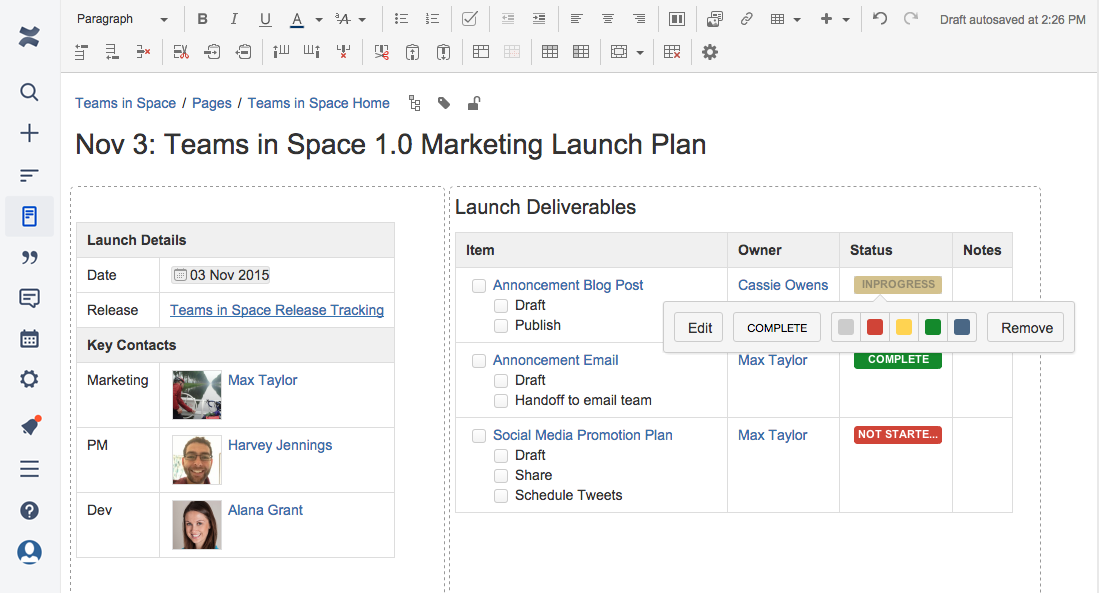Click the page labels tag icon
Viewport: 1099px width, 593px height.
tap(444, 103)
